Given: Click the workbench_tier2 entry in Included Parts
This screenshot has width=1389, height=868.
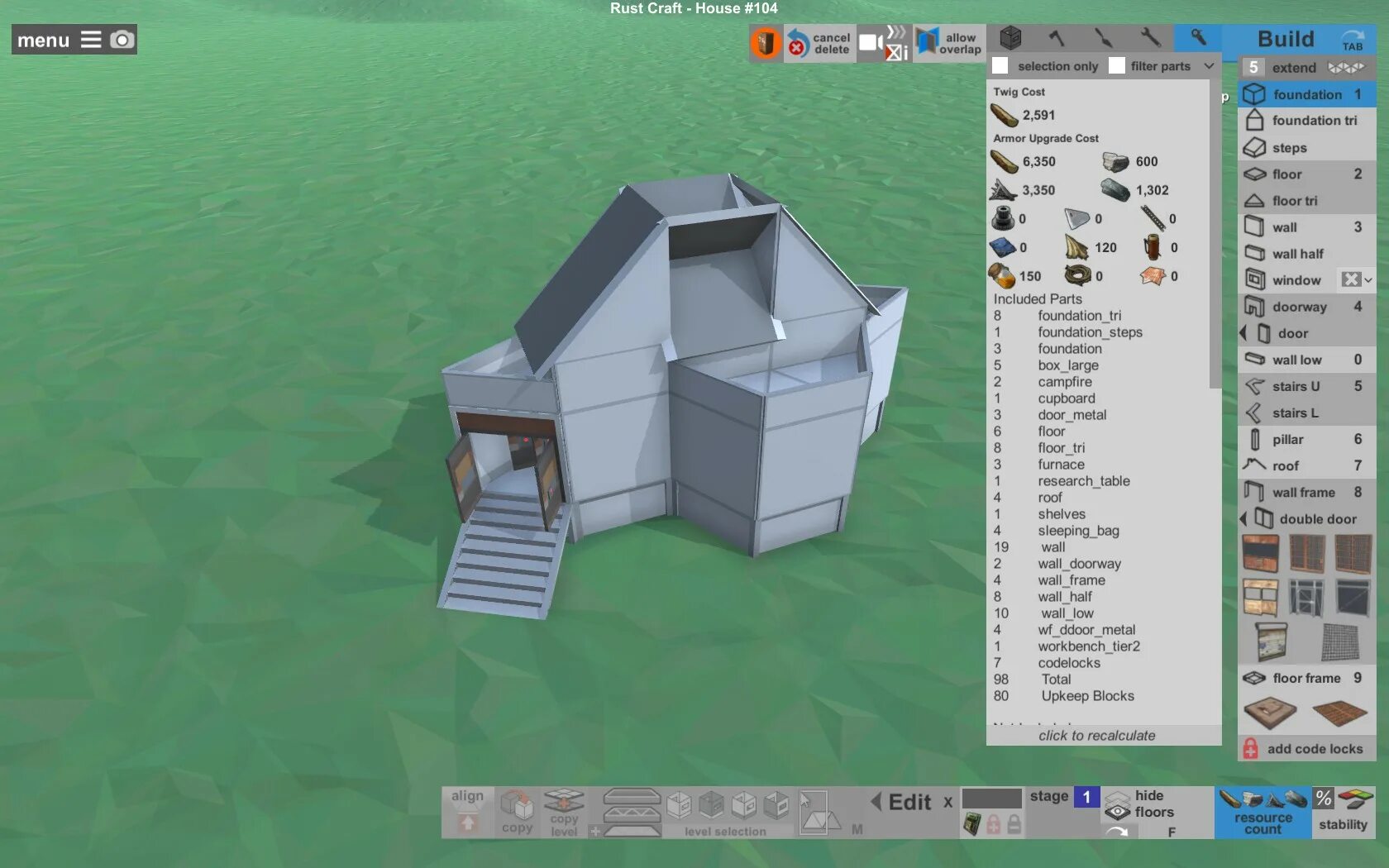Looking at the screenshot, I should point(1089,646).
